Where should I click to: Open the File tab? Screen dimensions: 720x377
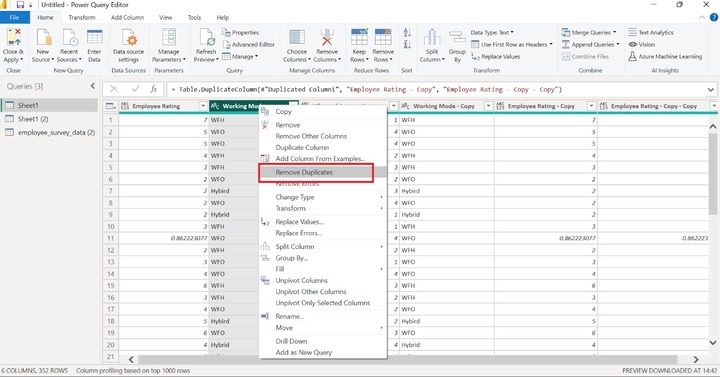[15, 17]
